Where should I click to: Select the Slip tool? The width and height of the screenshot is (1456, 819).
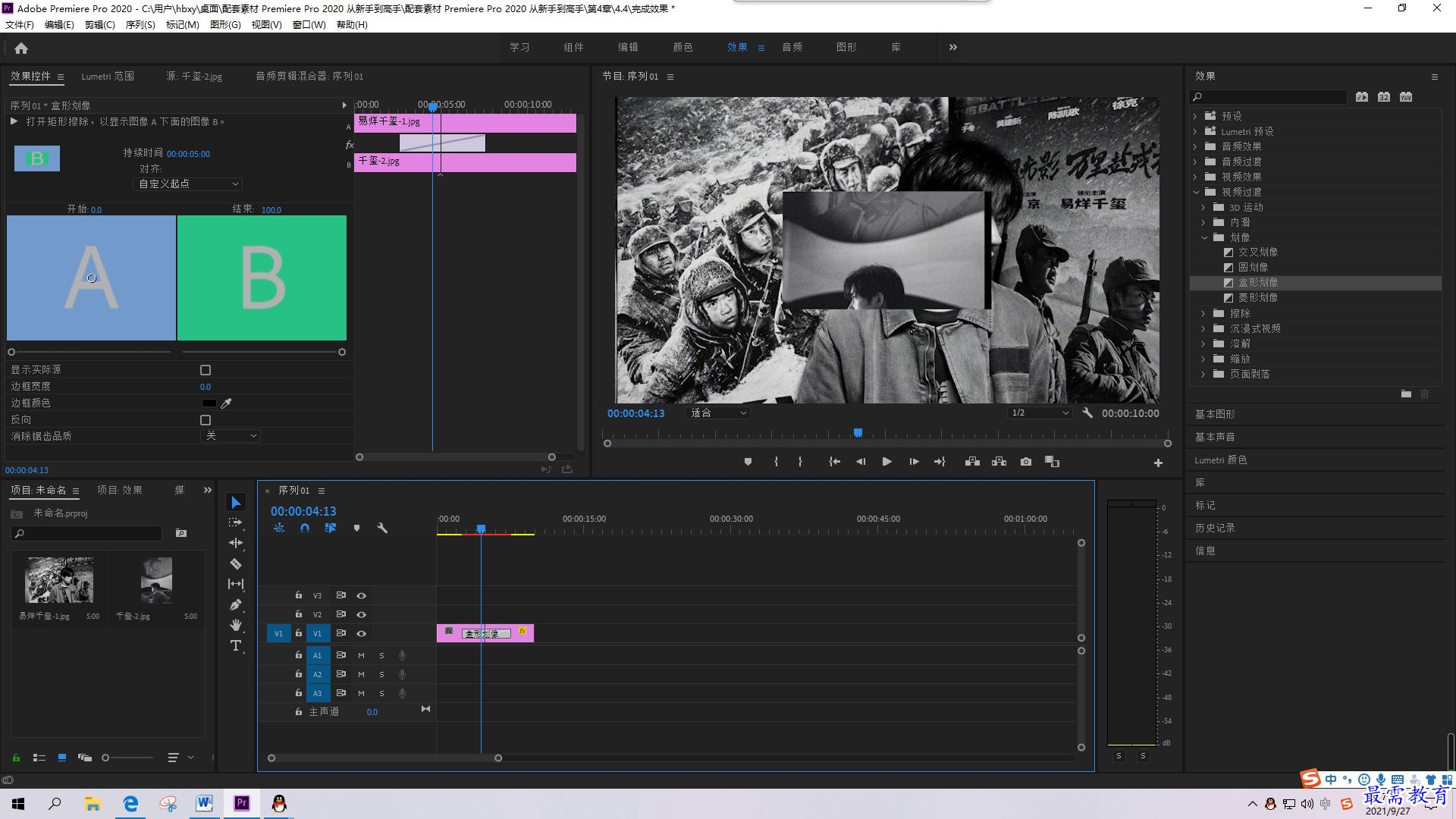(236, 584)
